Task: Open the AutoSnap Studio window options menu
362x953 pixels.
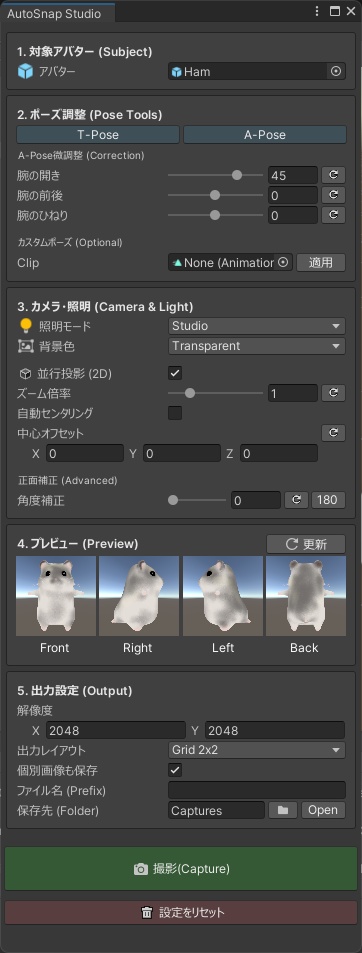Action: [x=318, y=11]
